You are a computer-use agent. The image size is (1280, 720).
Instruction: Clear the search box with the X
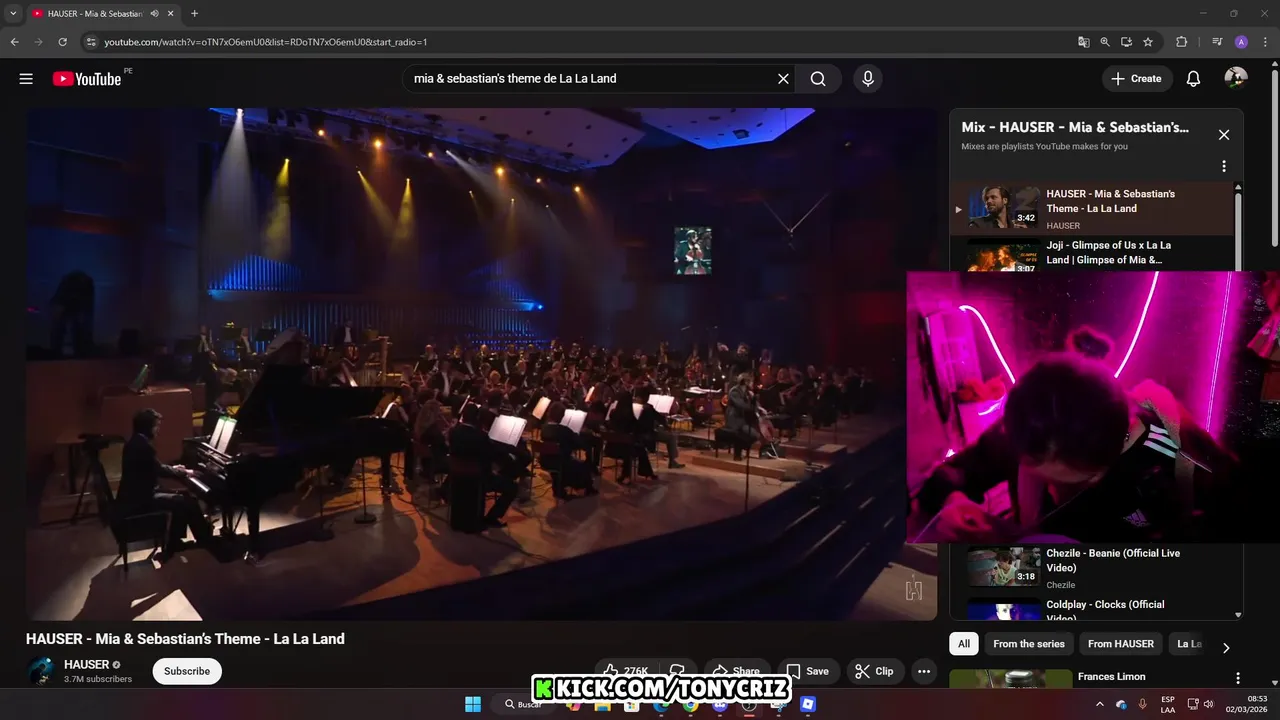(x=783, y=79)
